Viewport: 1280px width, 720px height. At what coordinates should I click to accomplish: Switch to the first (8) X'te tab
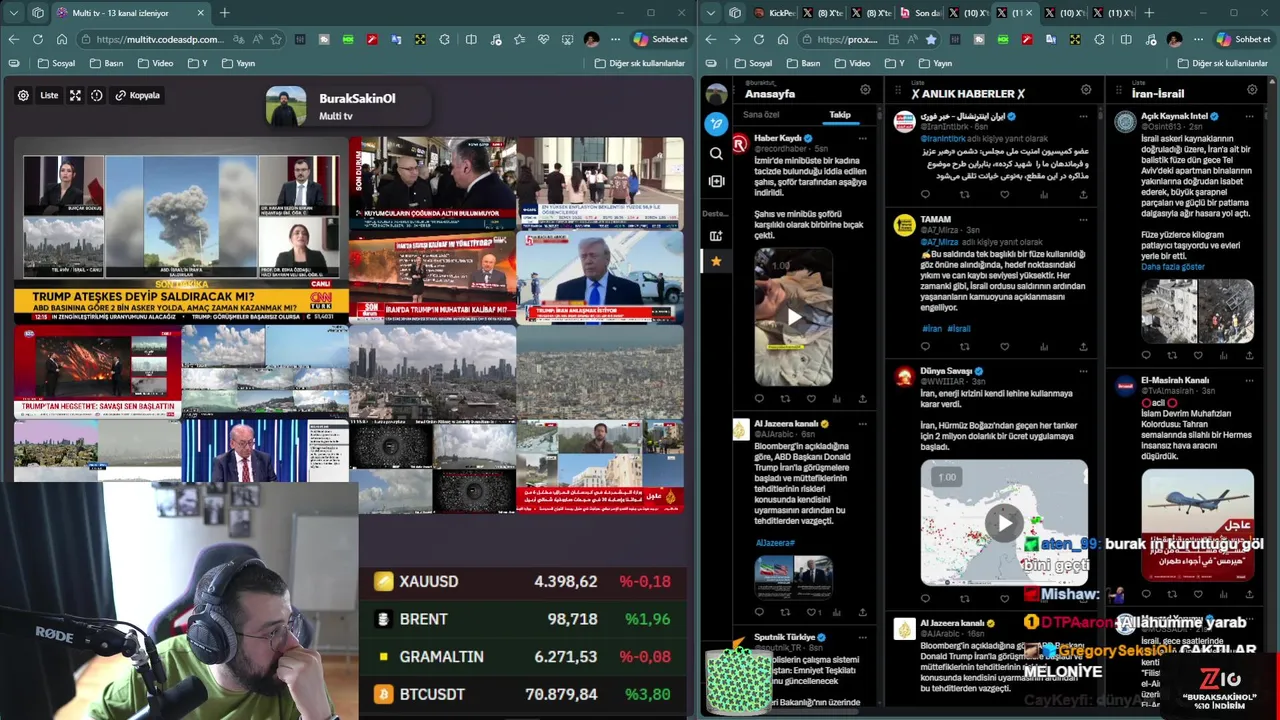point(822,13)
